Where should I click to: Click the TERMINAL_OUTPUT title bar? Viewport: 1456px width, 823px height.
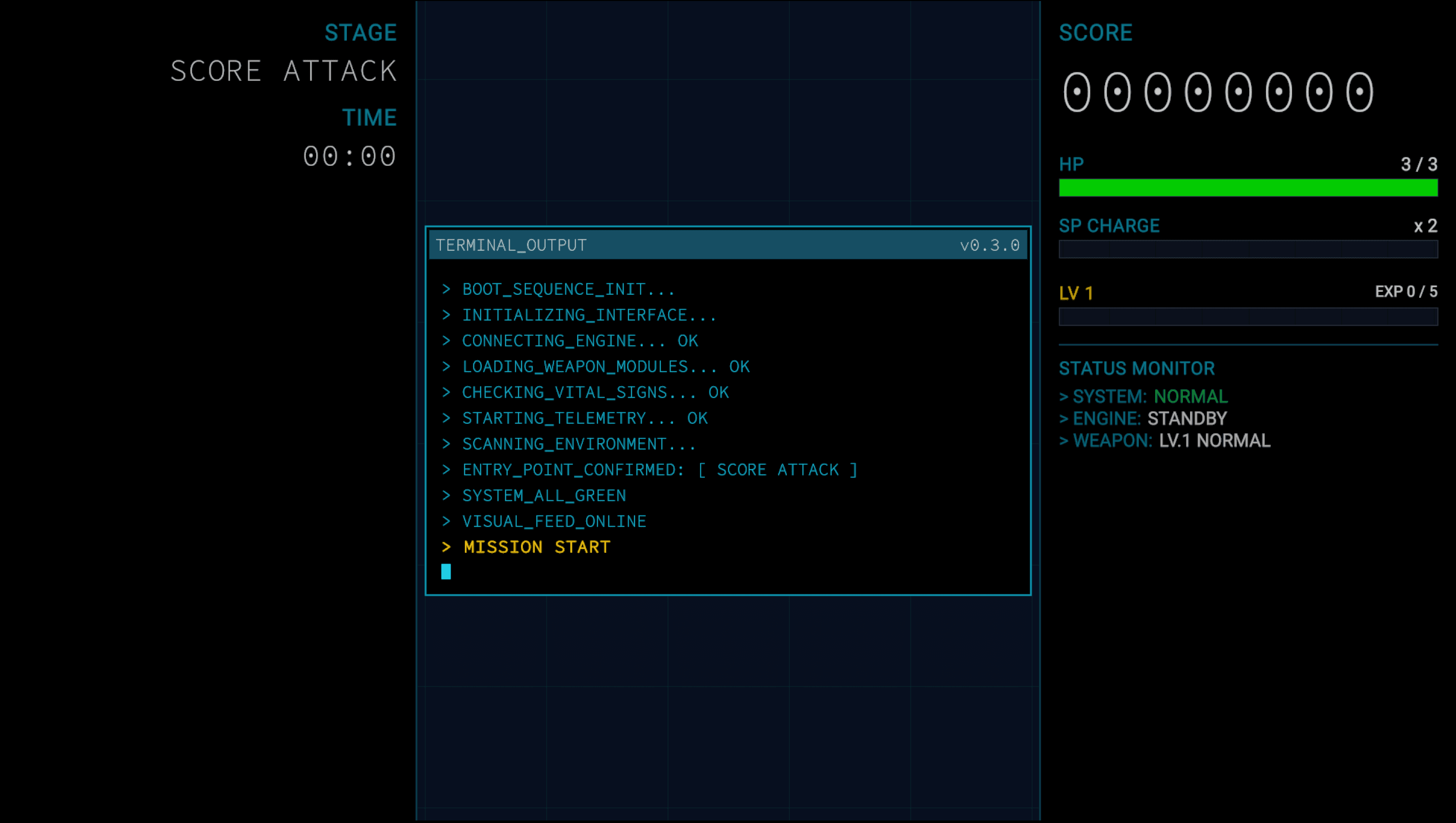[678, 245]
